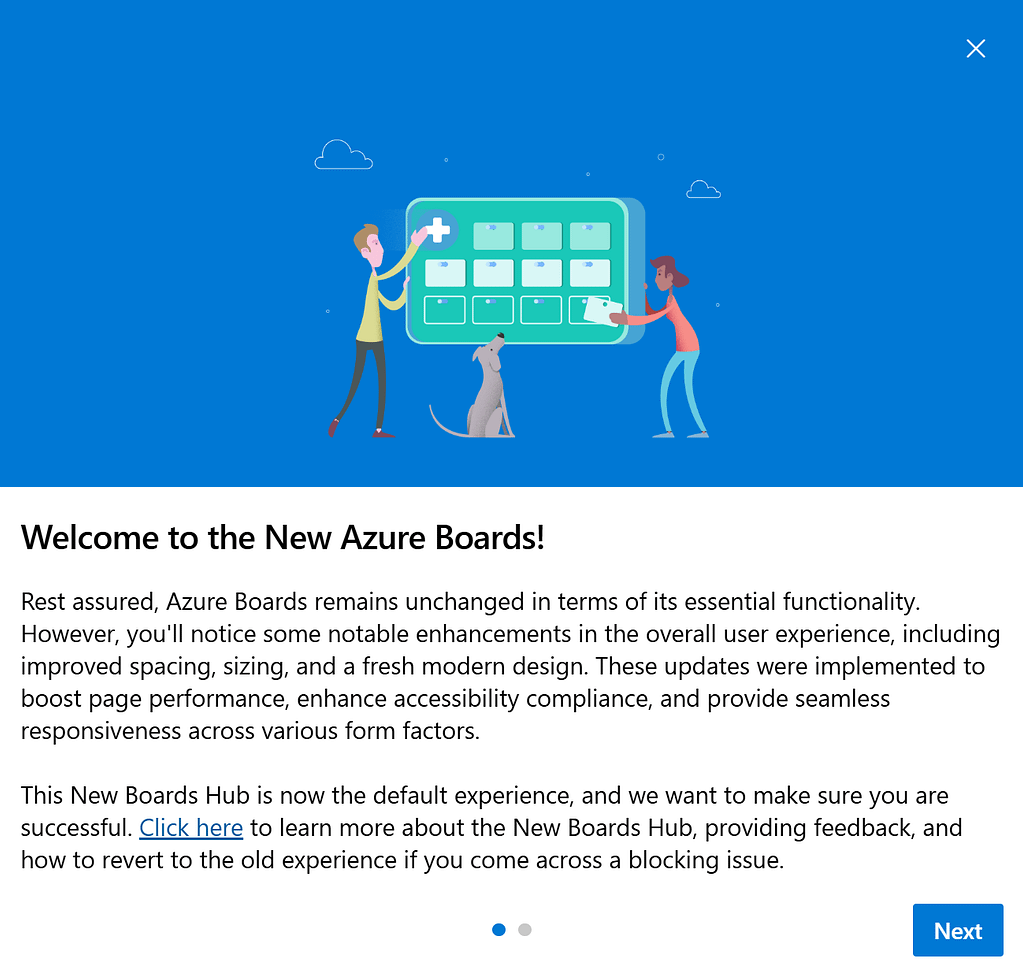The height and width of the screenshot is (977, 1023).
Task: Select the first blue page indicator dot
Action: coord(499,929)
